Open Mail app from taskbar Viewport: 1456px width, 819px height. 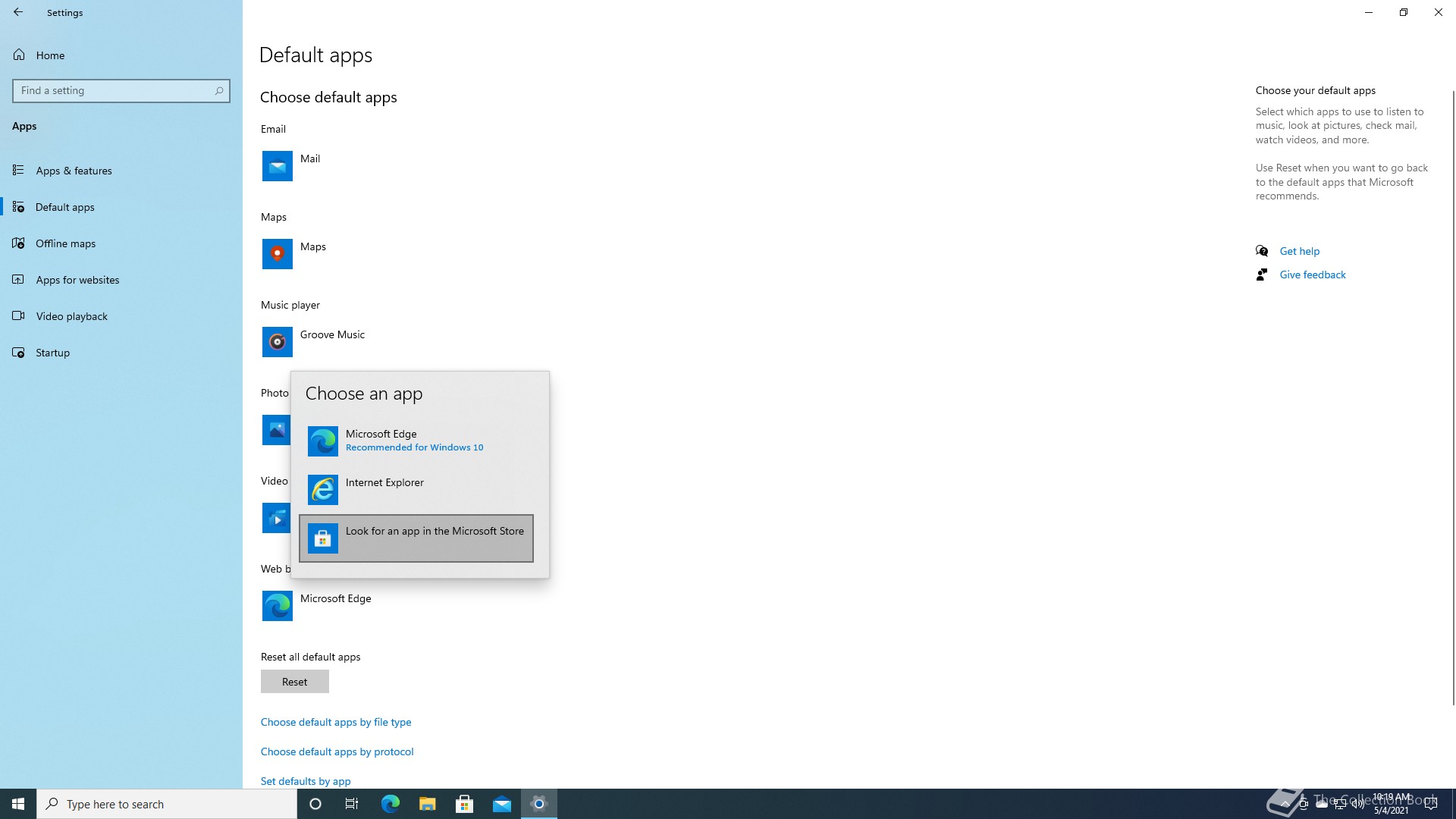(502, 804)
